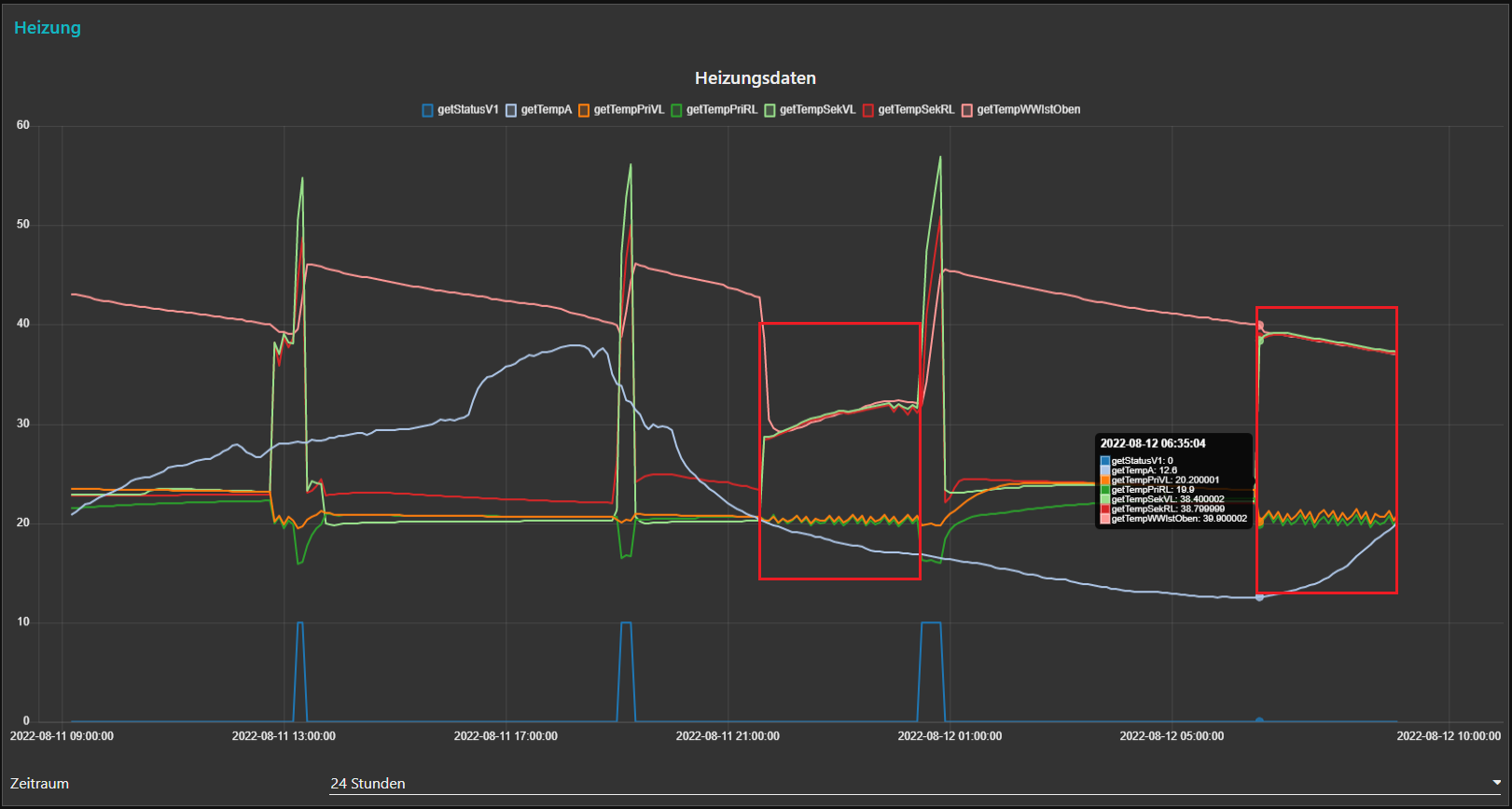Click x-axis label 2022-08-12 10:00:00
The width and height of the screenshot is (1512, 809).
tap(1449, 736)
